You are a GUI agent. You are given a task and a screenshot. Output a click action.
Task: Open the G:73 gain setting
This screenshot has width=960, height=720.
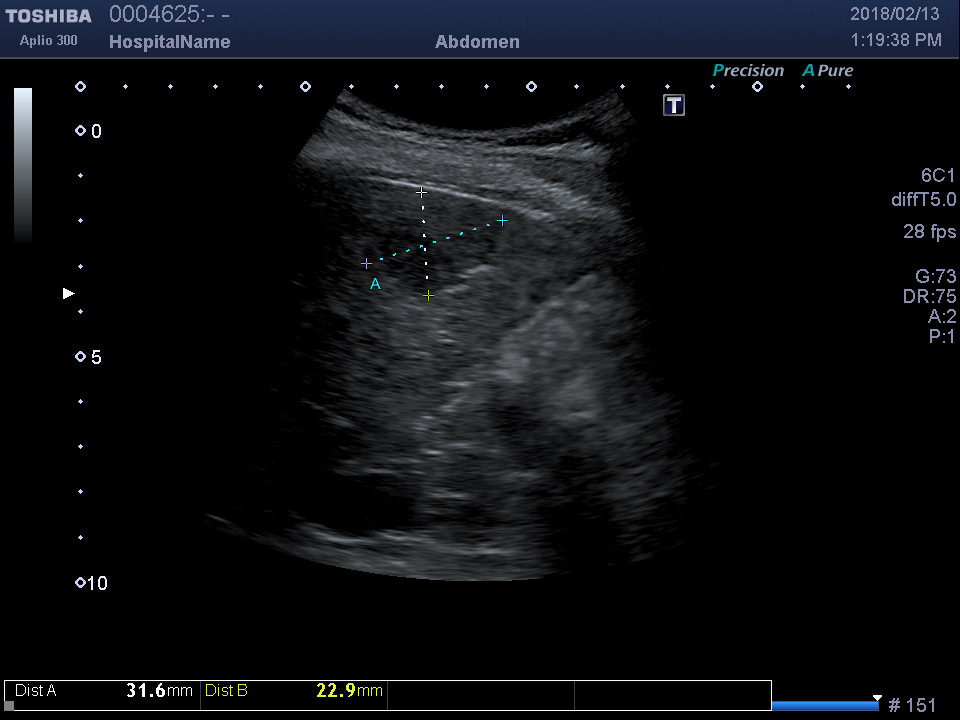[x=935, y=277]
